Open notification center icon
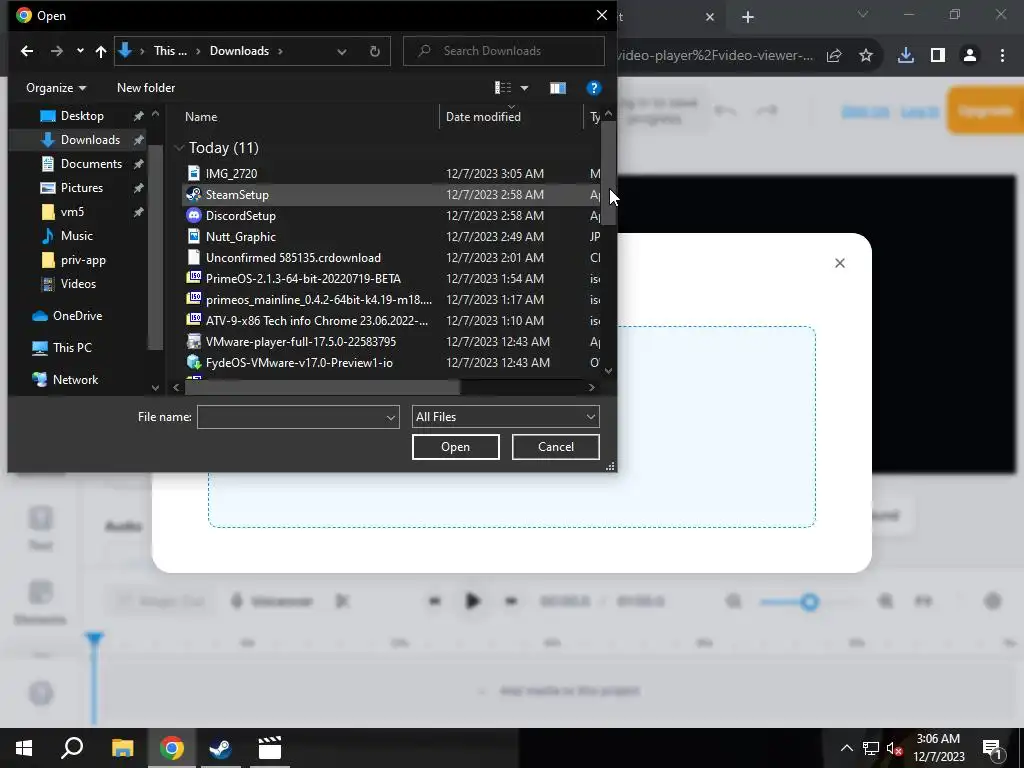This screenshot has height=768, width=1024. 992,748
